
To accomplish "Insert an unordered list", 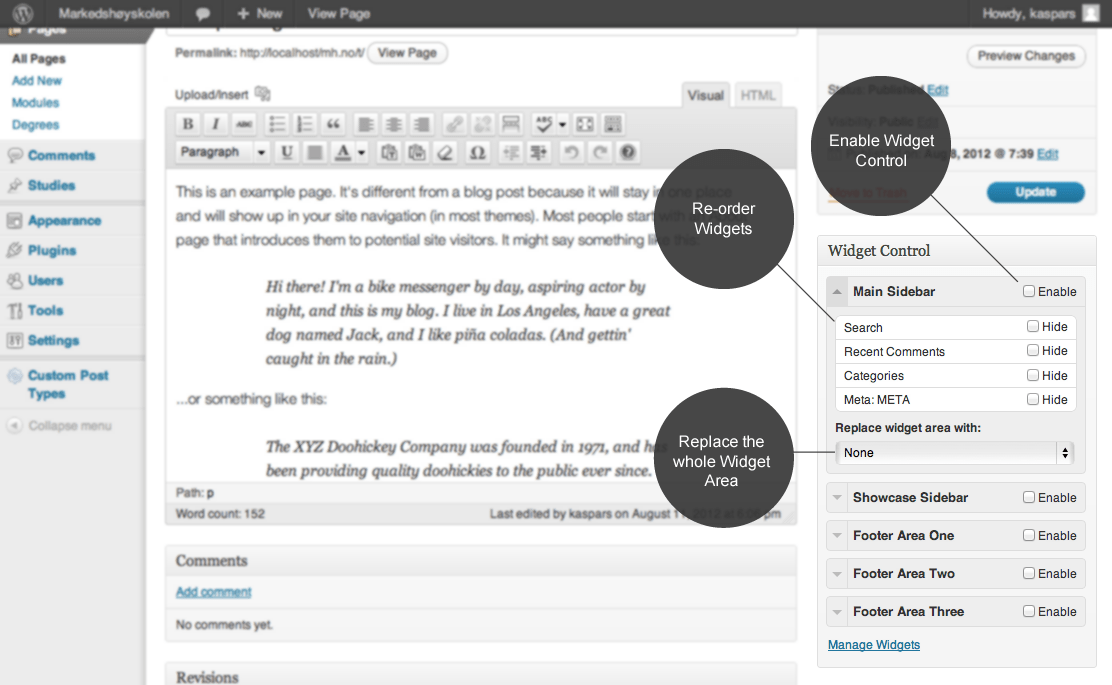I will click(276, 123).
